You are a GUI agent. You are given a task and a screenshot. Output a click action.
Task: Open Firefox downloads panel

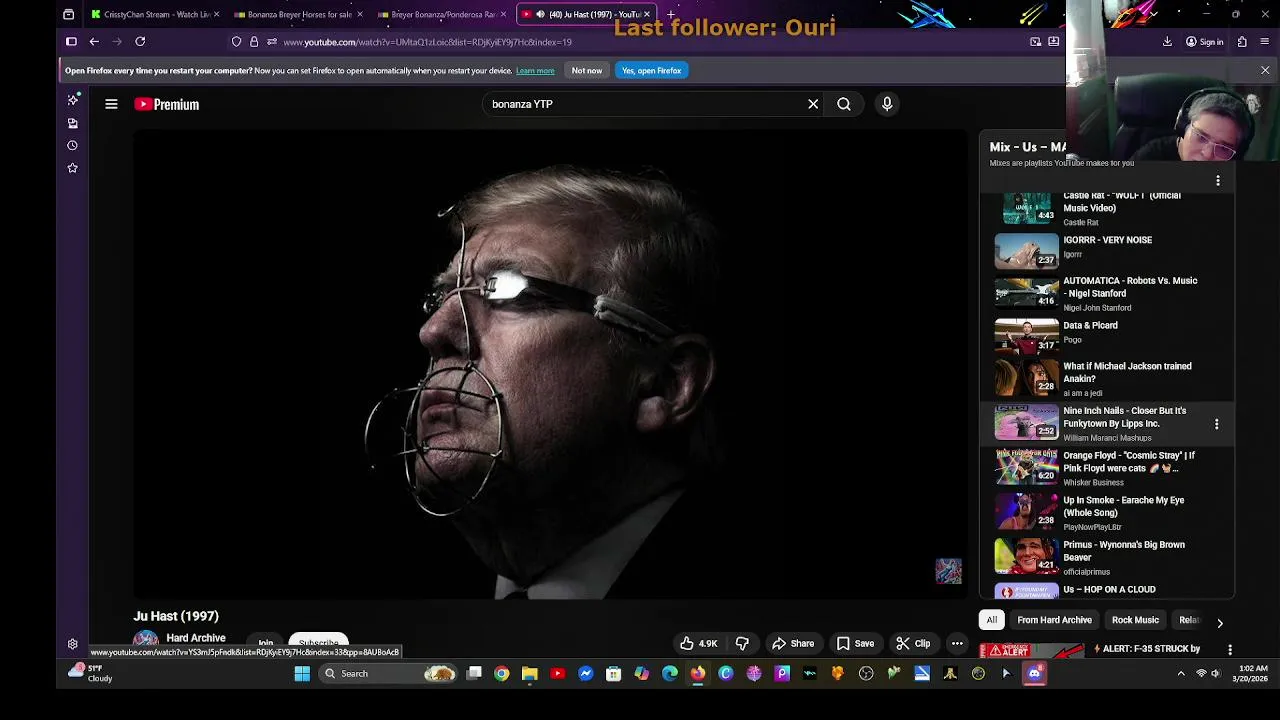point(1167,42)
